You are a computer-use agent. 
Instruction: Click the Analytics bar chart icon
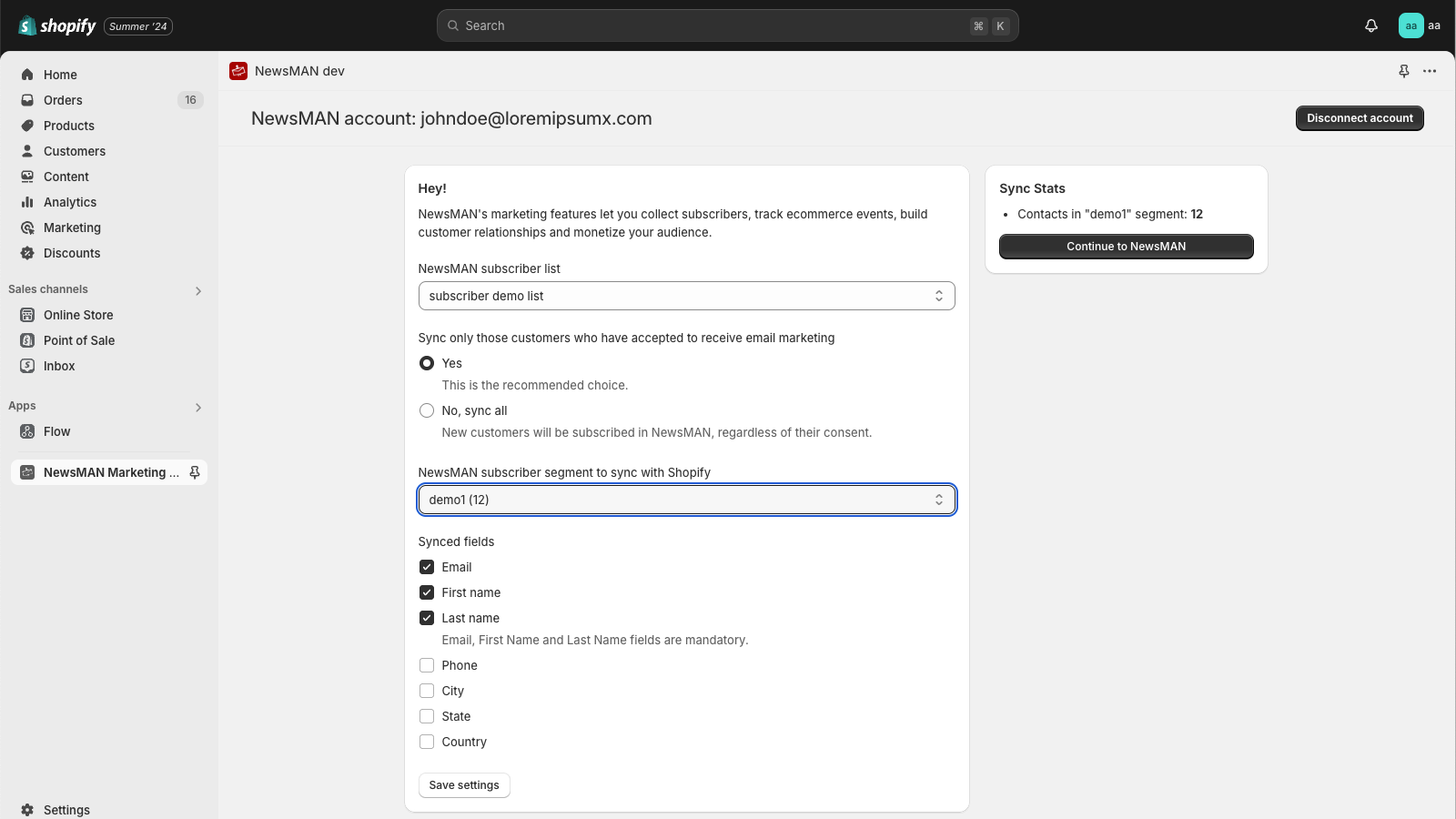pyautogui.click(x=27, y=202)
